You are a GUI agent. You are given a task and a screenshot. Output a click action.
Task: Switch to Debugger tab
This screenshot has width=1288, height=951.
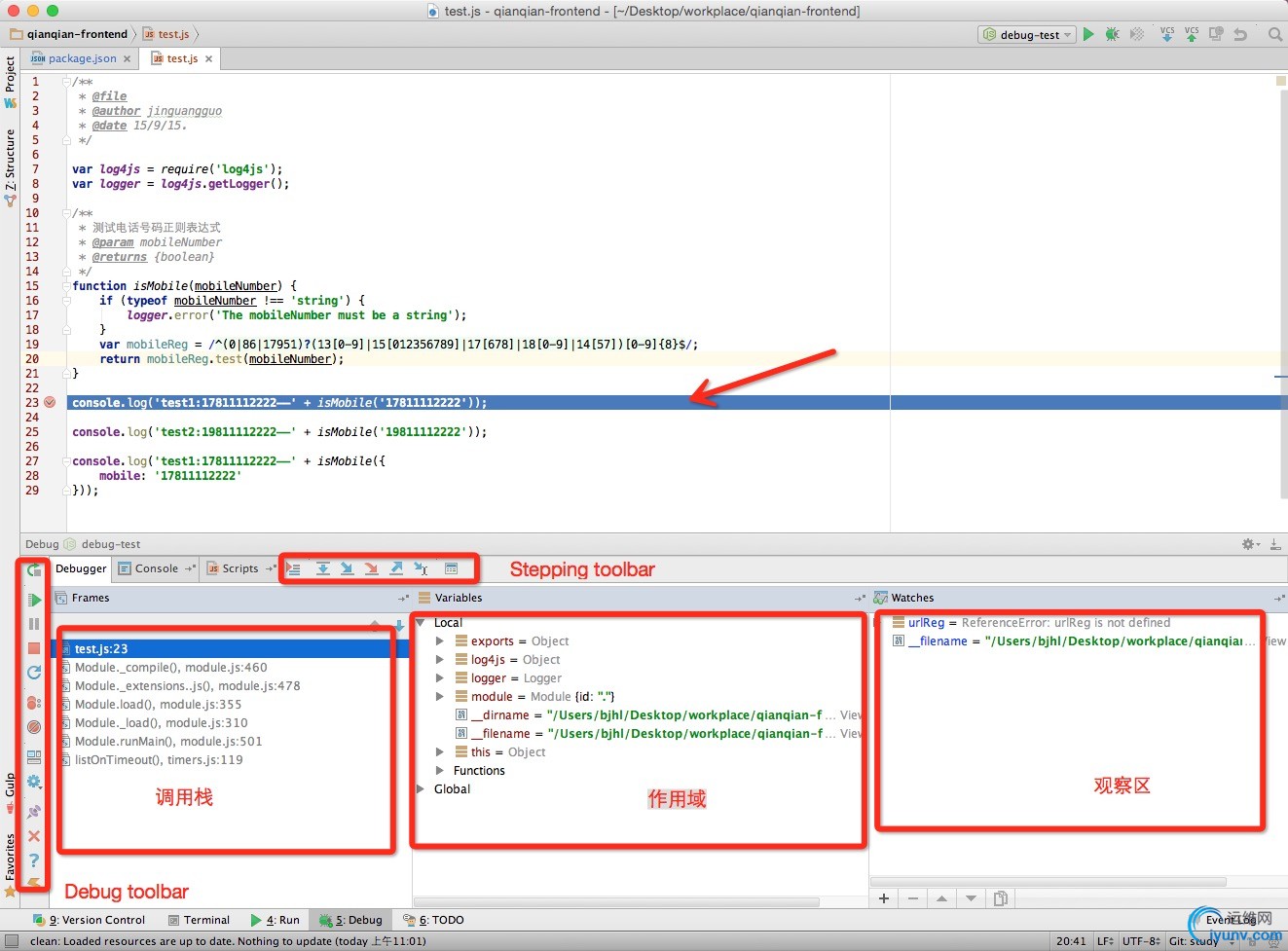81,568
